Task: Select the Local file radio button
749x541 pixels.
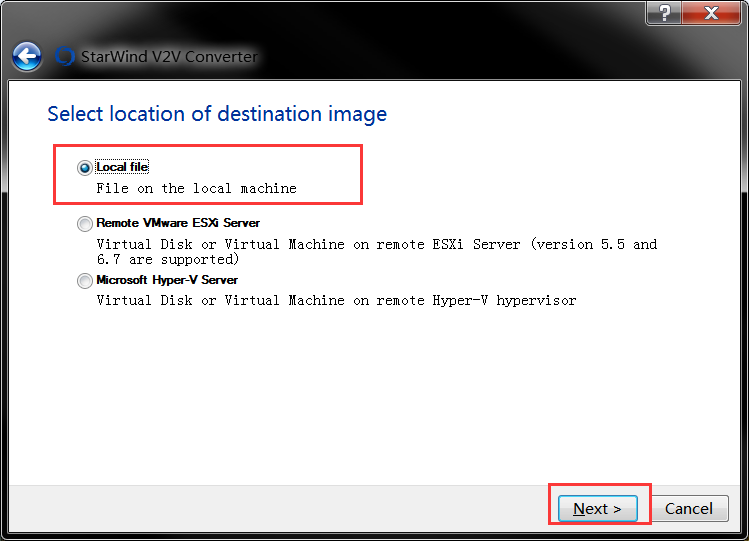Action: (85, 168)
